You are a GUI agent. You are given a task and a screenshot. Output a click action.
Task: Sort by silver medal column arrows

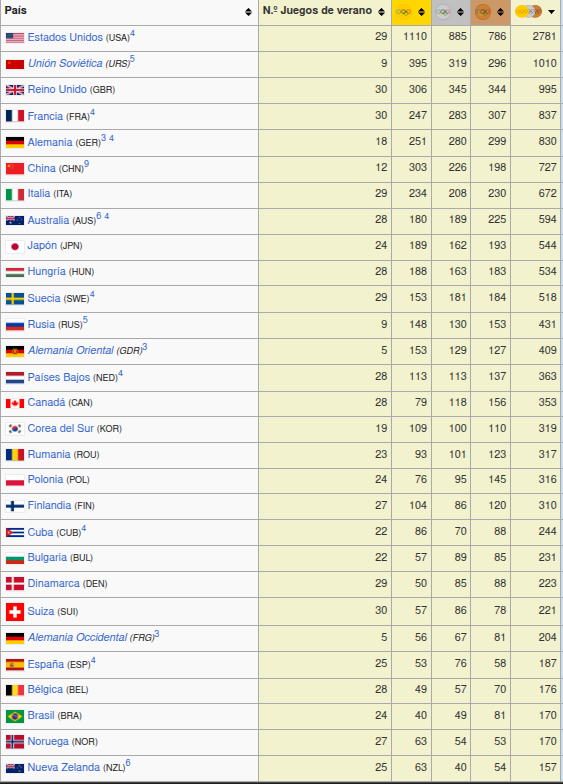(460, 12)
